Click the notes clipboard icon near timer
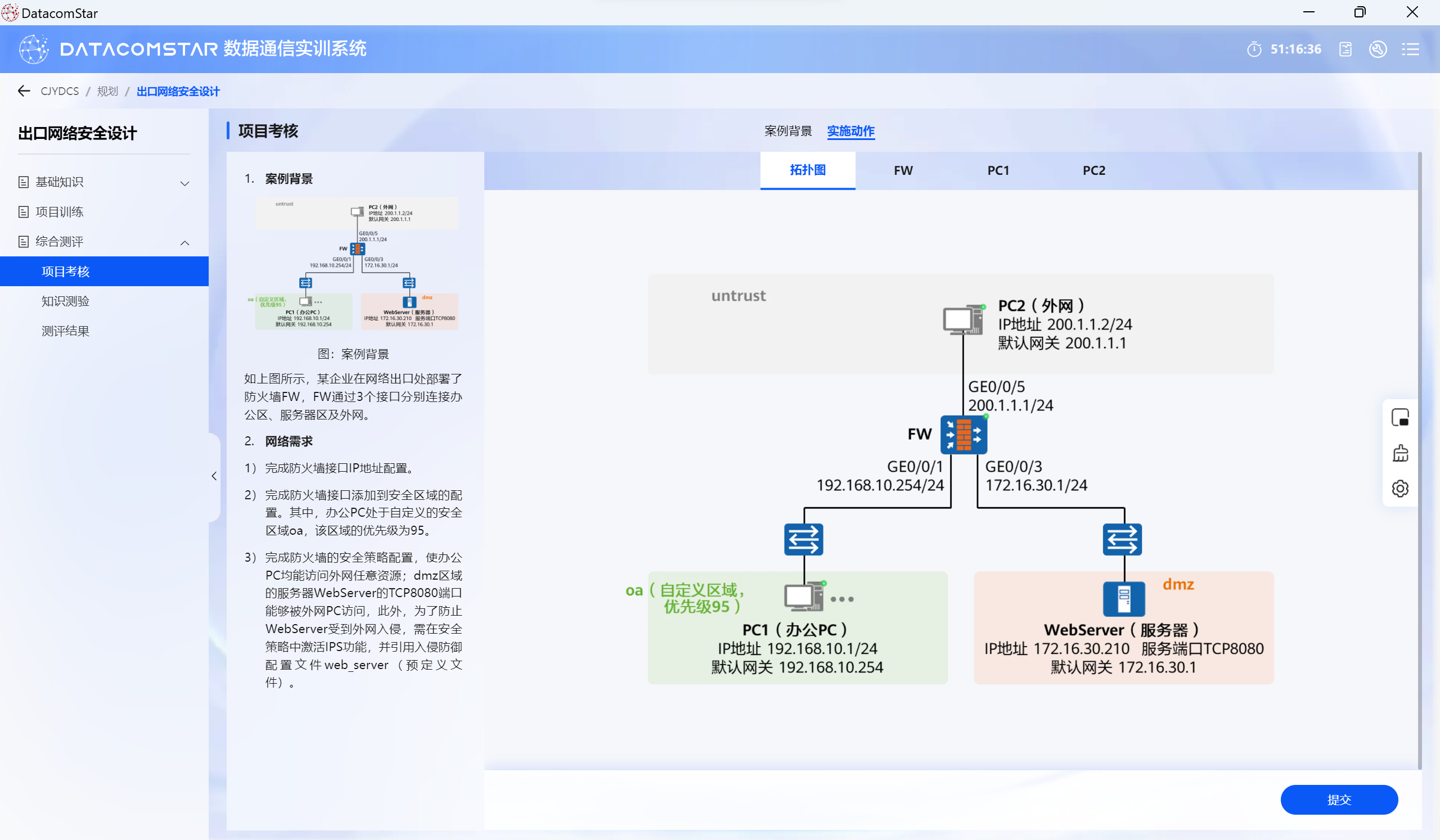The height and width of the screenshot is (840, 1440). click(x=1345, y=49)
